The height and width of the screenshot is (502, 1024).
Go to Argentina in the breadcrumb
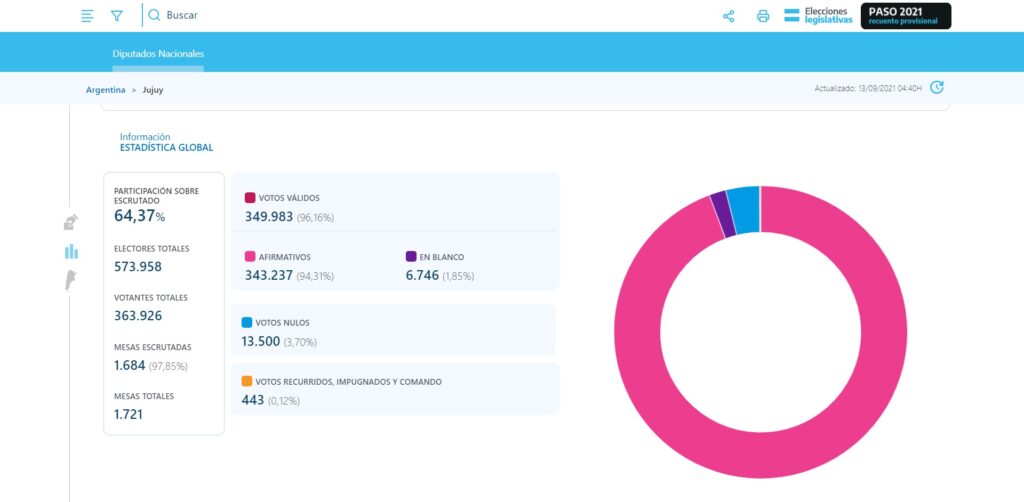coord(105,90)
